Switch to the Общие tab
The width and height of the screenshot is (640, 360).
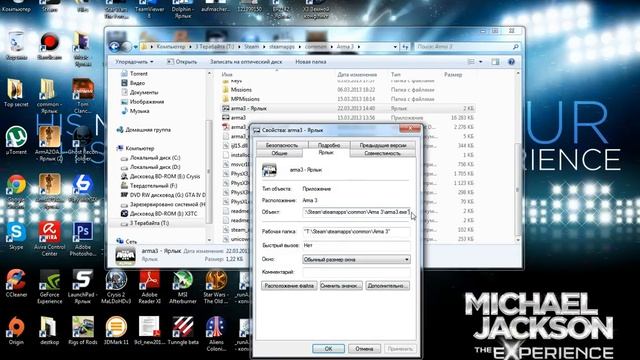point(280,153)
